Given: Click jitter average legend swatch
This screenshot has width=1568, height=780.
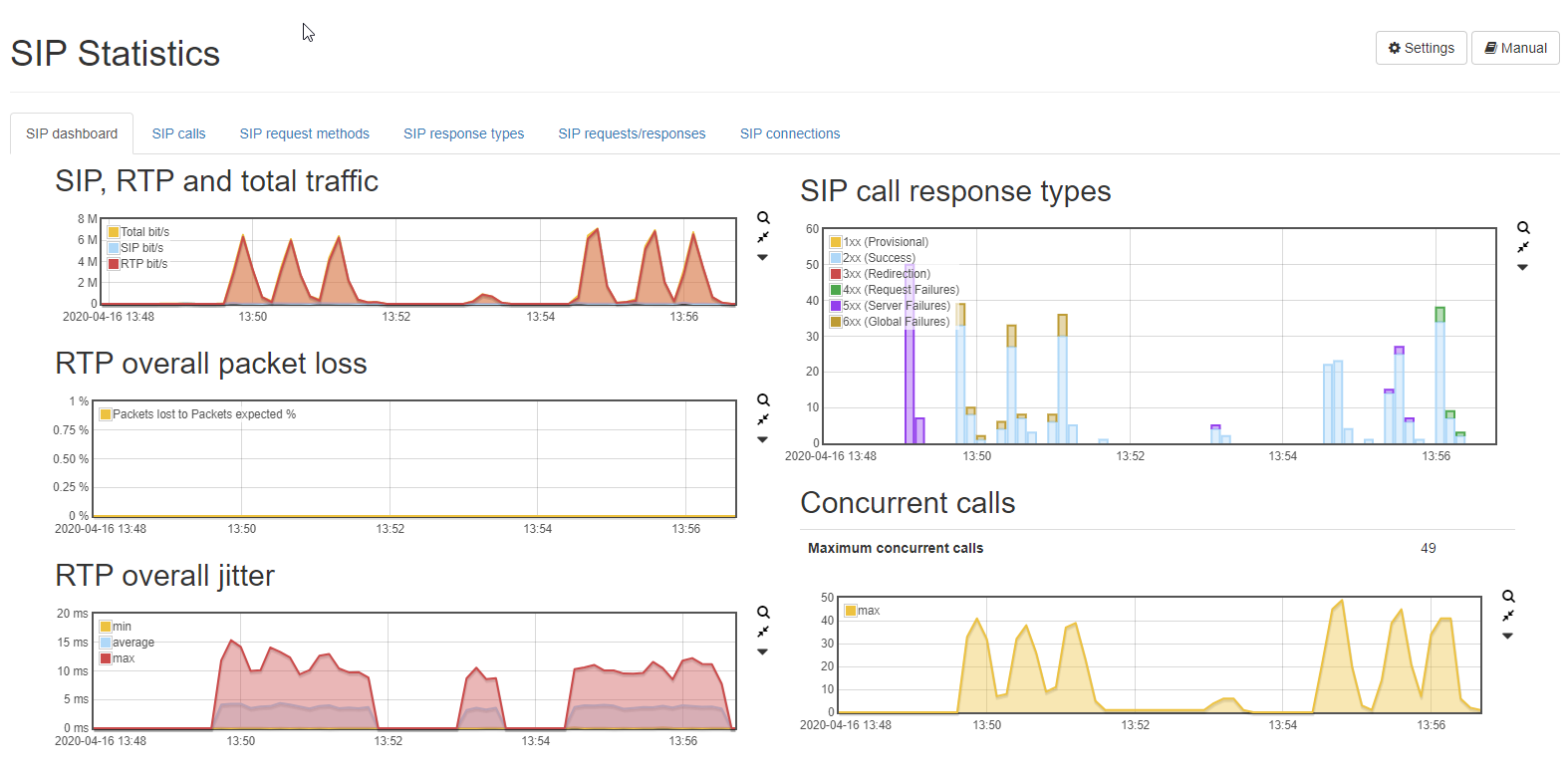Looking at the screenshot, I should (x=106, y=643).
